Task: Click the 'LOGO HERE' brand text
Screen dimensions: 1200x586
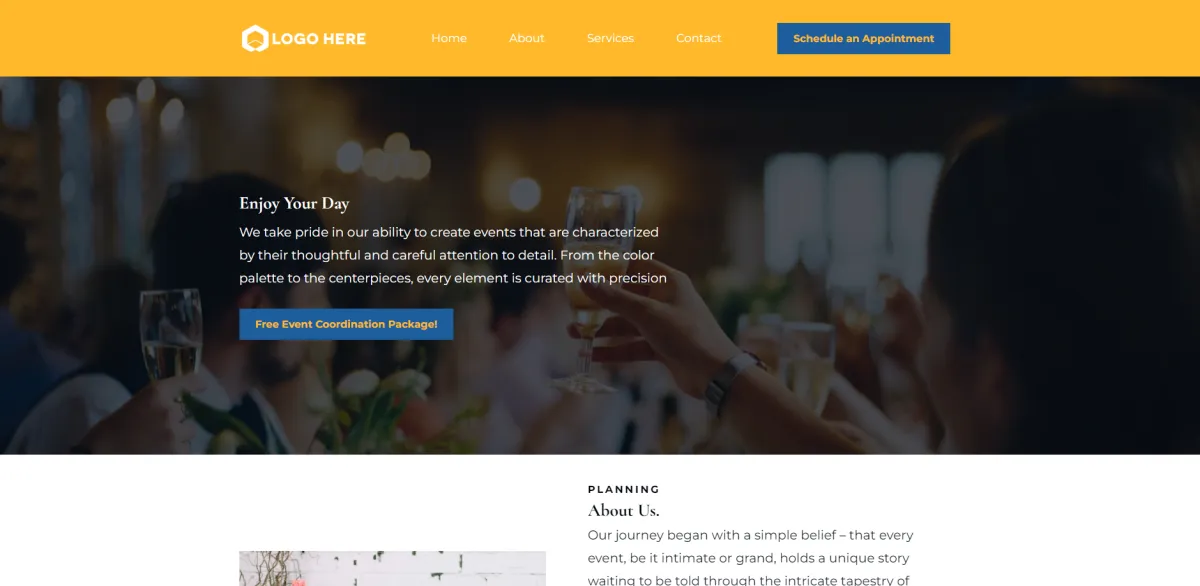Action: 318,39
